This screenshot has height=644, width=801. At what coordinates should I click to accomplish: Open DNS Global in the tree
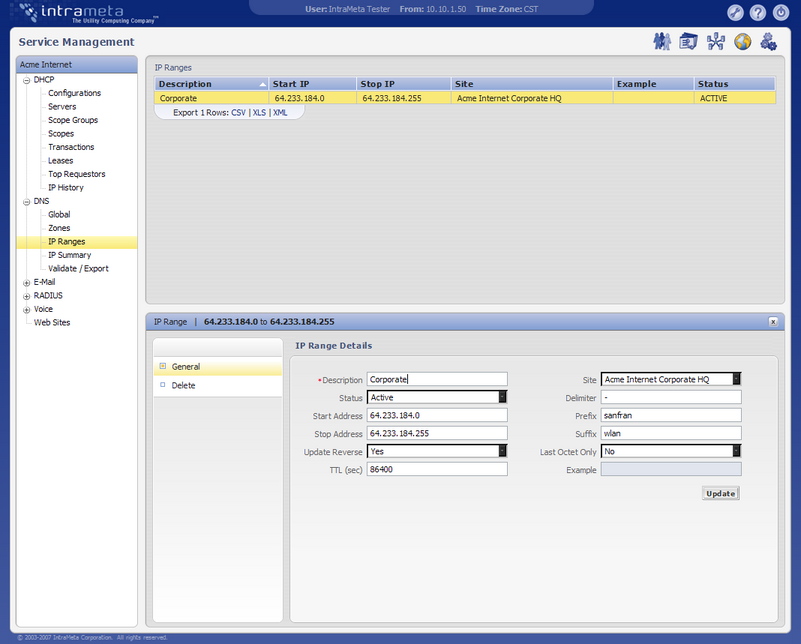point(59,214)
